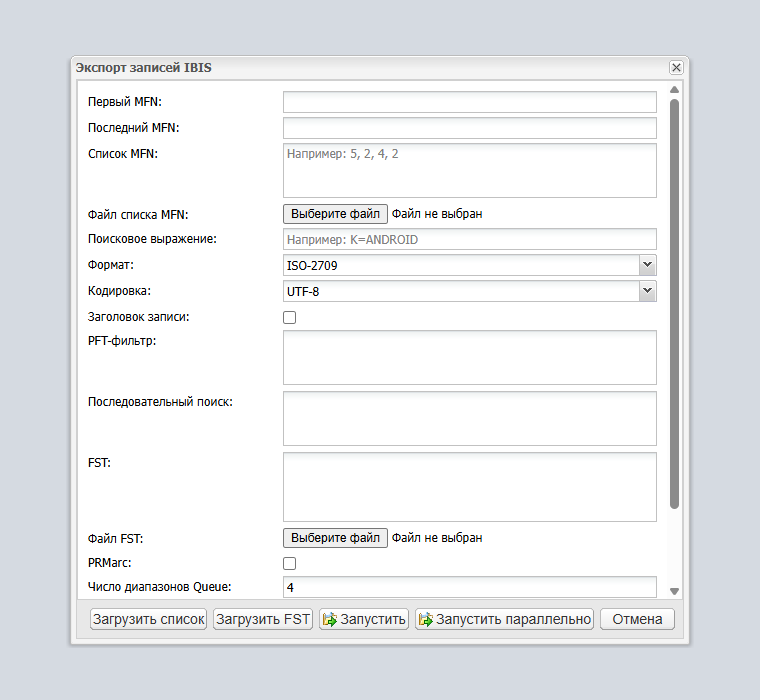Click the scrollbar up arrow

click(674, 90)
